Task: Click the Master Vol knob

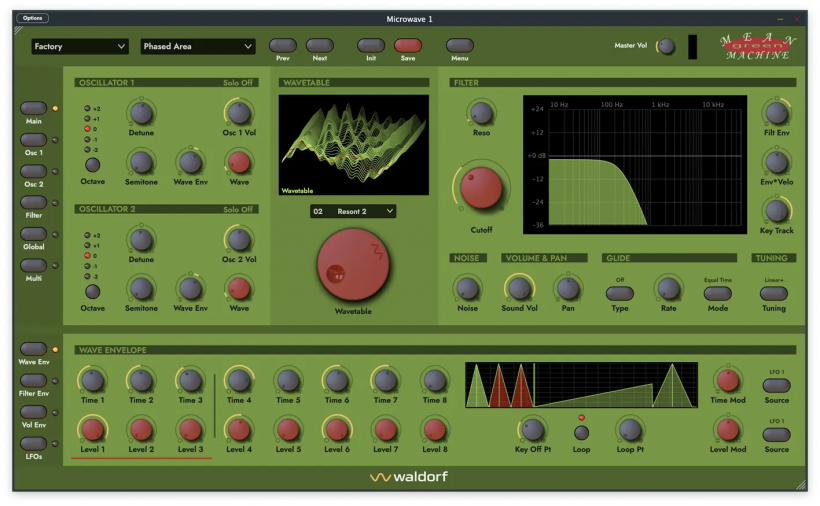Action: 666,47
